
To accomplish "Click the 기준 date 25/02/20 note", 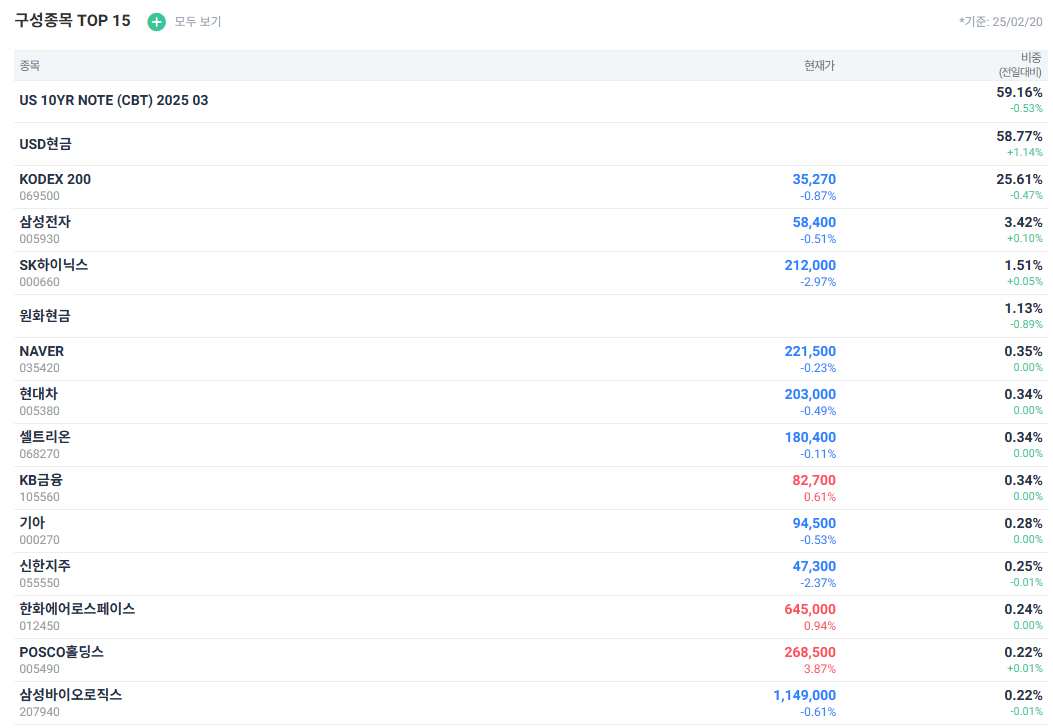I will click(1001, 21).
